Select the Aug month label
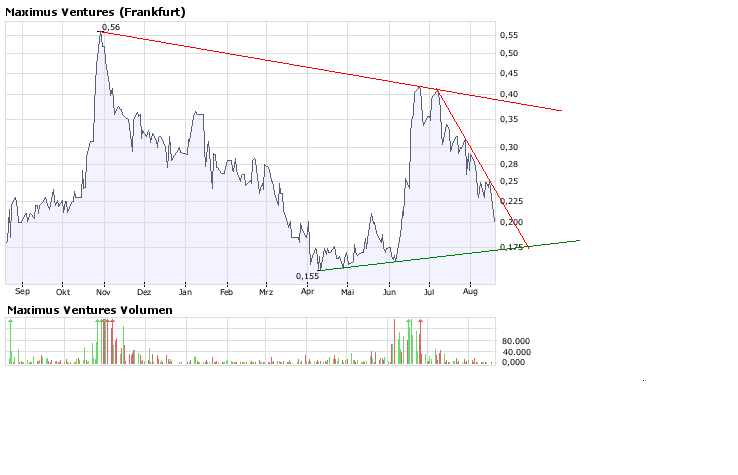 [470, 291]
